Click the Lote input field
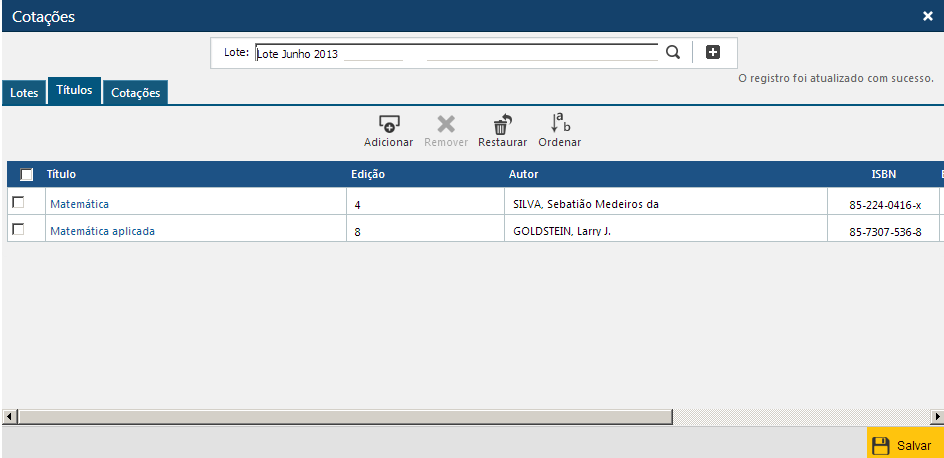Screen dimensions: 944x458 click(x=455, y=53)
